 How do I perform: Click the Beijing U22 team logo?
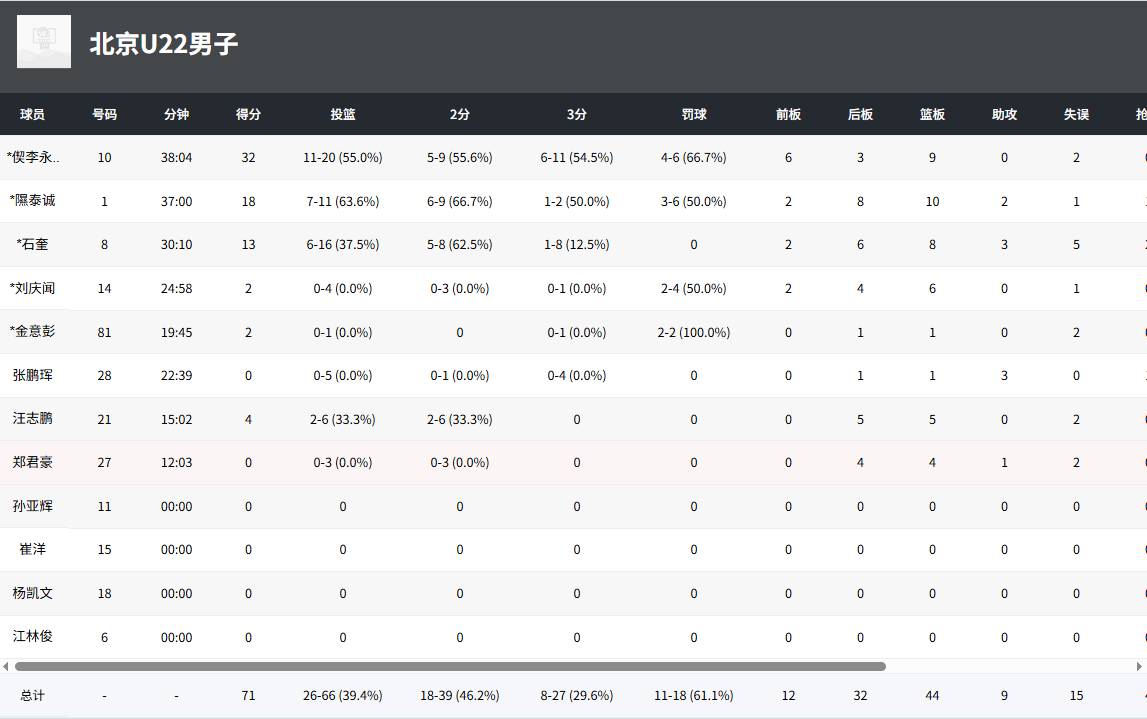pyautogui.click(x=44, y=42)
